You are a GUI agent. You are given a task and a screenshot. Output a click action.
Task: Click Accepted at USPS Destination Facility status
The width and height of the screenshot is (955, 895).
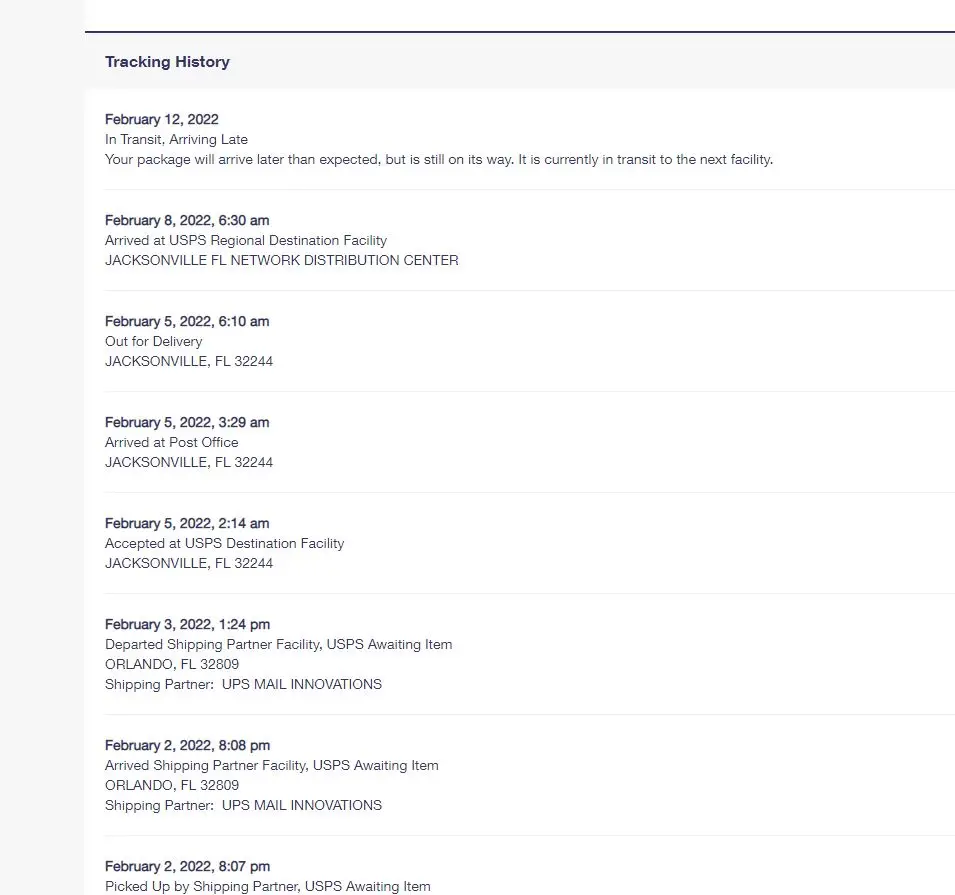tap(224, 543)
